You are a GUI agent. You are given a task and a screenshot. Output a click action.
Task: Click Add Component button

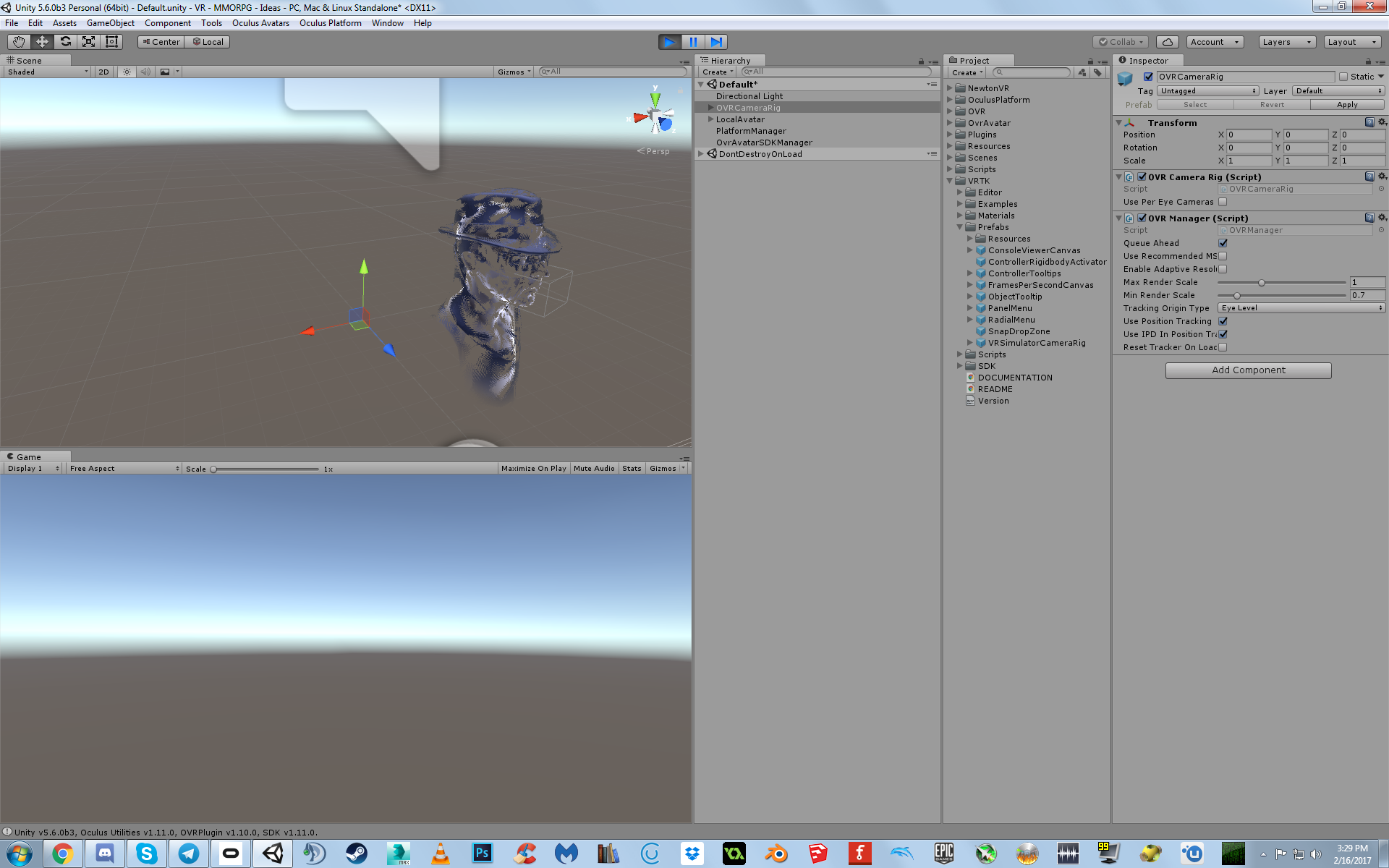1248,370
